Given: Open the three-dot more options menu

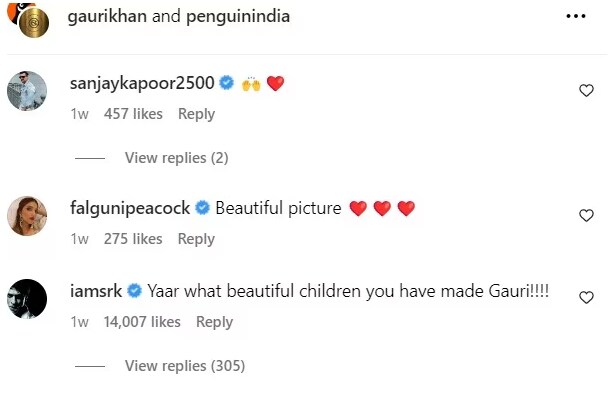Looking at the screenshot, I should point(576,16).
